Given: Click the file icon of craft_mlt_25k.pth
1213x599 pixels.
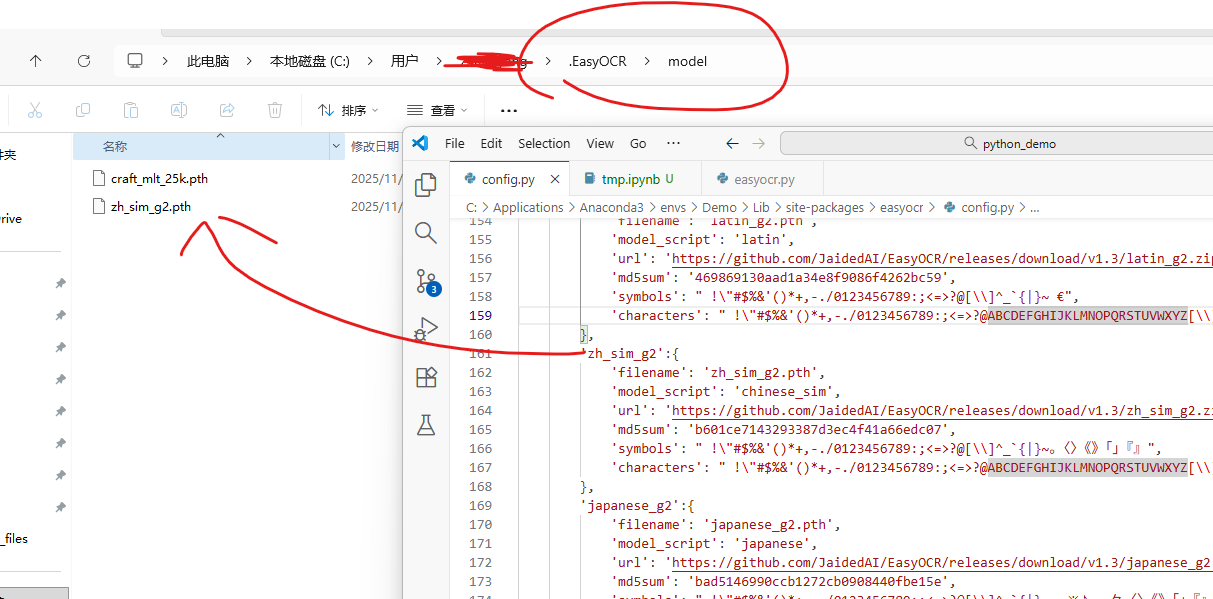Looking at the screenshot, I should pos(98,178).
